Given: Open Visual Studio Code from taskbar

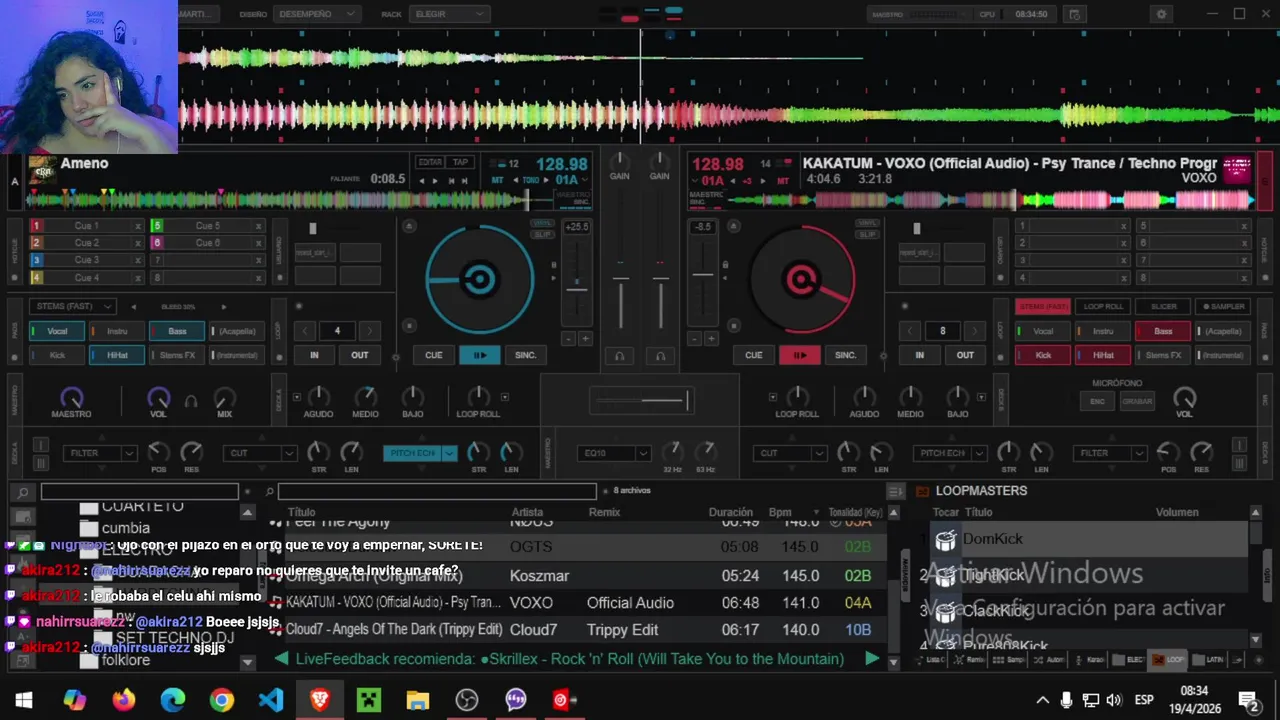Looking at the screenshot, I should pyautogui.click(x=271, y=700).
